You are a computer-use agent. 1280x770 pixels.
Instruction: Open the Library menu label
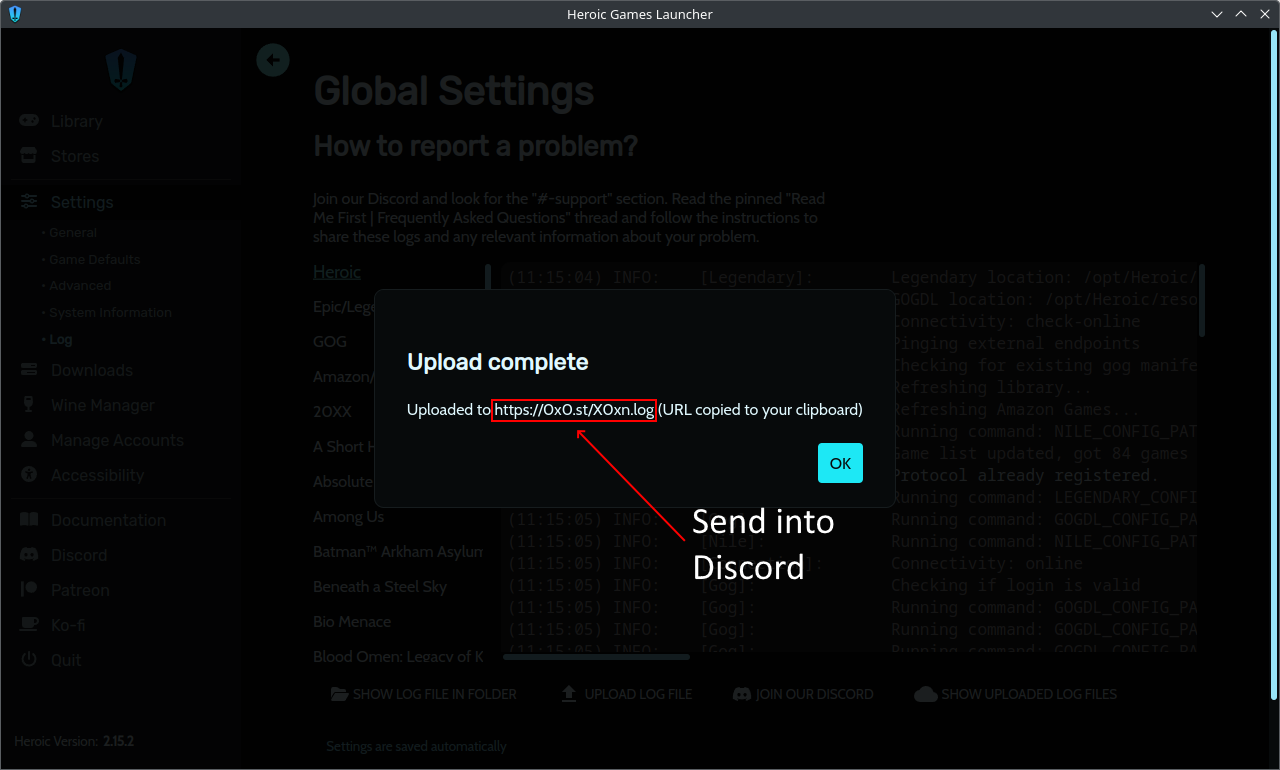pos(77,121)
